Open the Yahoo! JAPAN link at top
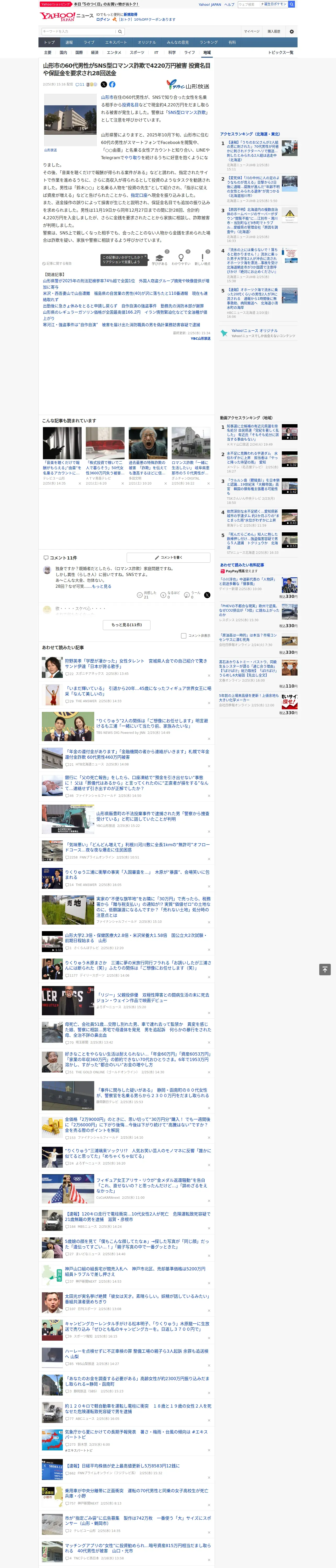The width and height of the screenshot is (336, 1568). tap(210, 4)
